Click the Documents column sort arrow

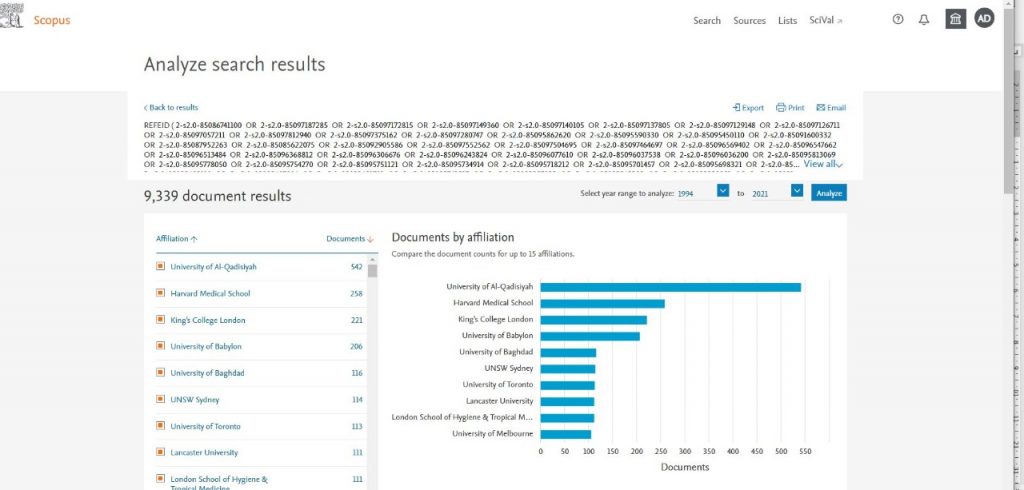[x=371, y=239]
